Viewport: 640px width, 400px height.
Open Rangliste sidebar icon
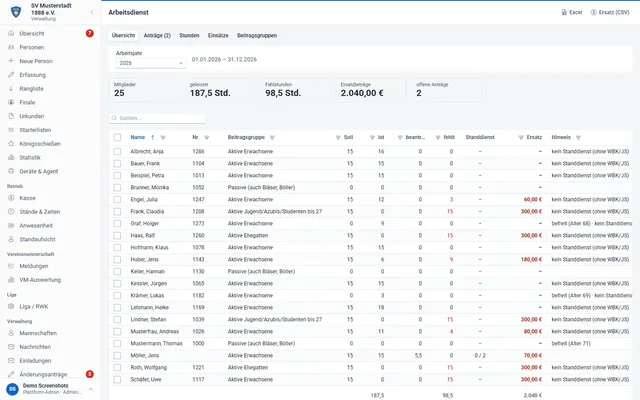click(x=11, y=89)
